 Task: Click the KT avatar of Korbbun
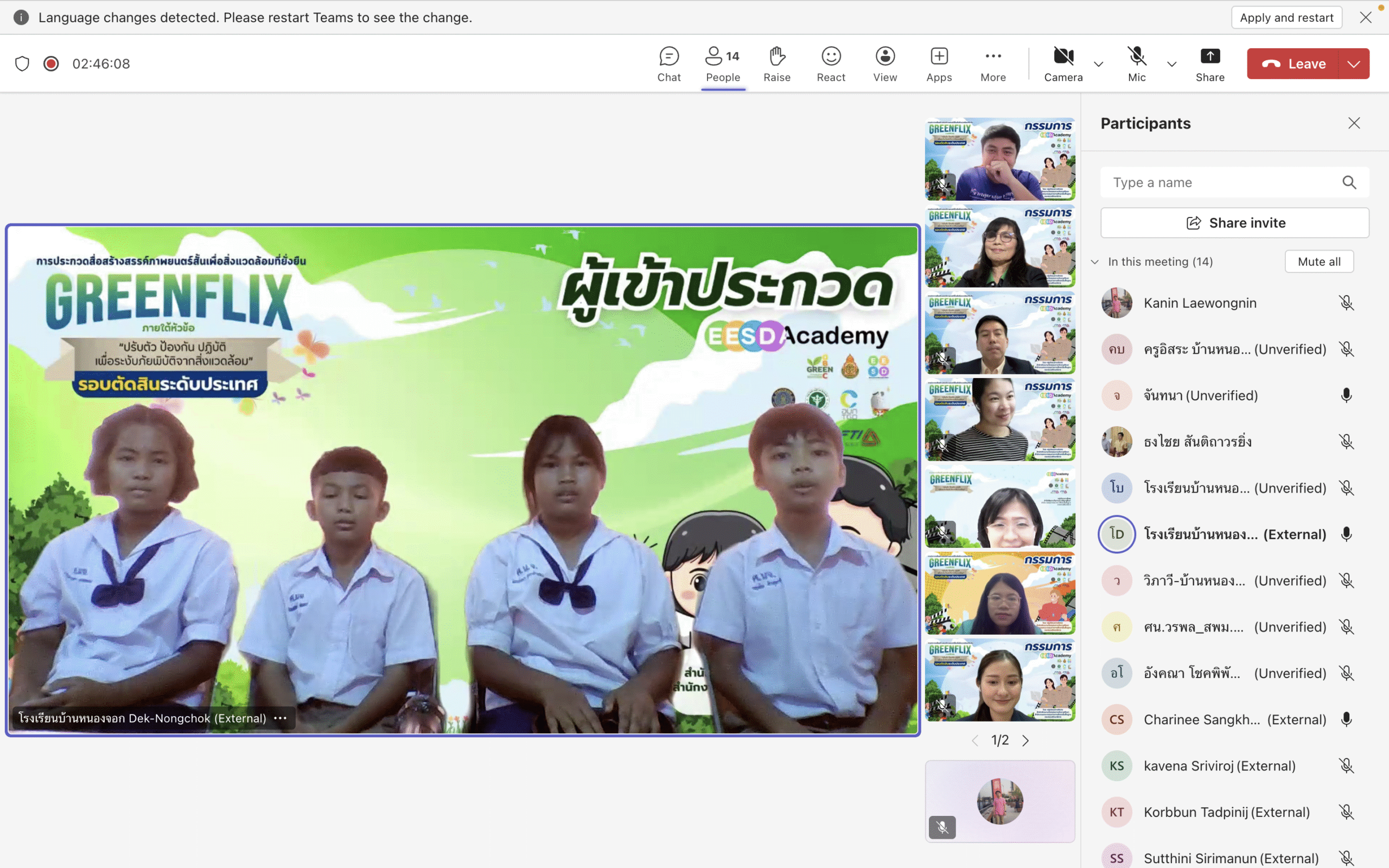click(x=1117, y=812)
